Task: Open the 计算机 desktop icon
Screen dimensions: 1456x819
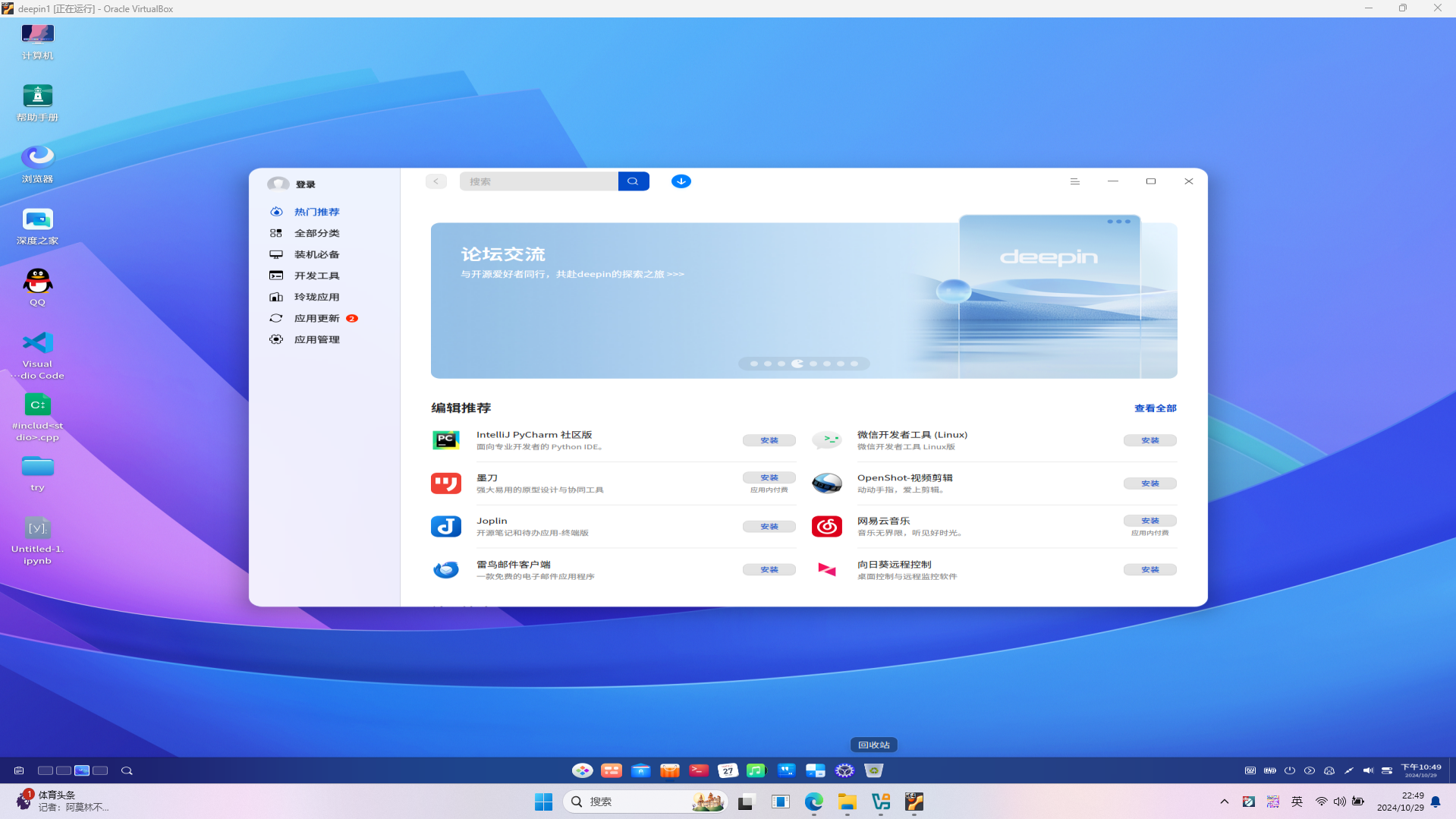Action: point(37,41)
